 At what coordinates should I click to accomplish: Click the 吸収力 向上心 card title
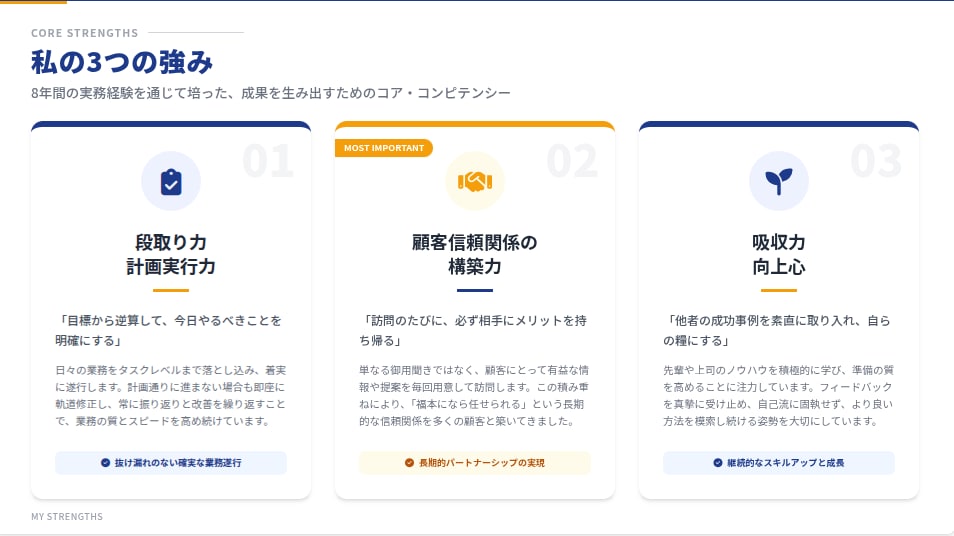(779, 254)
